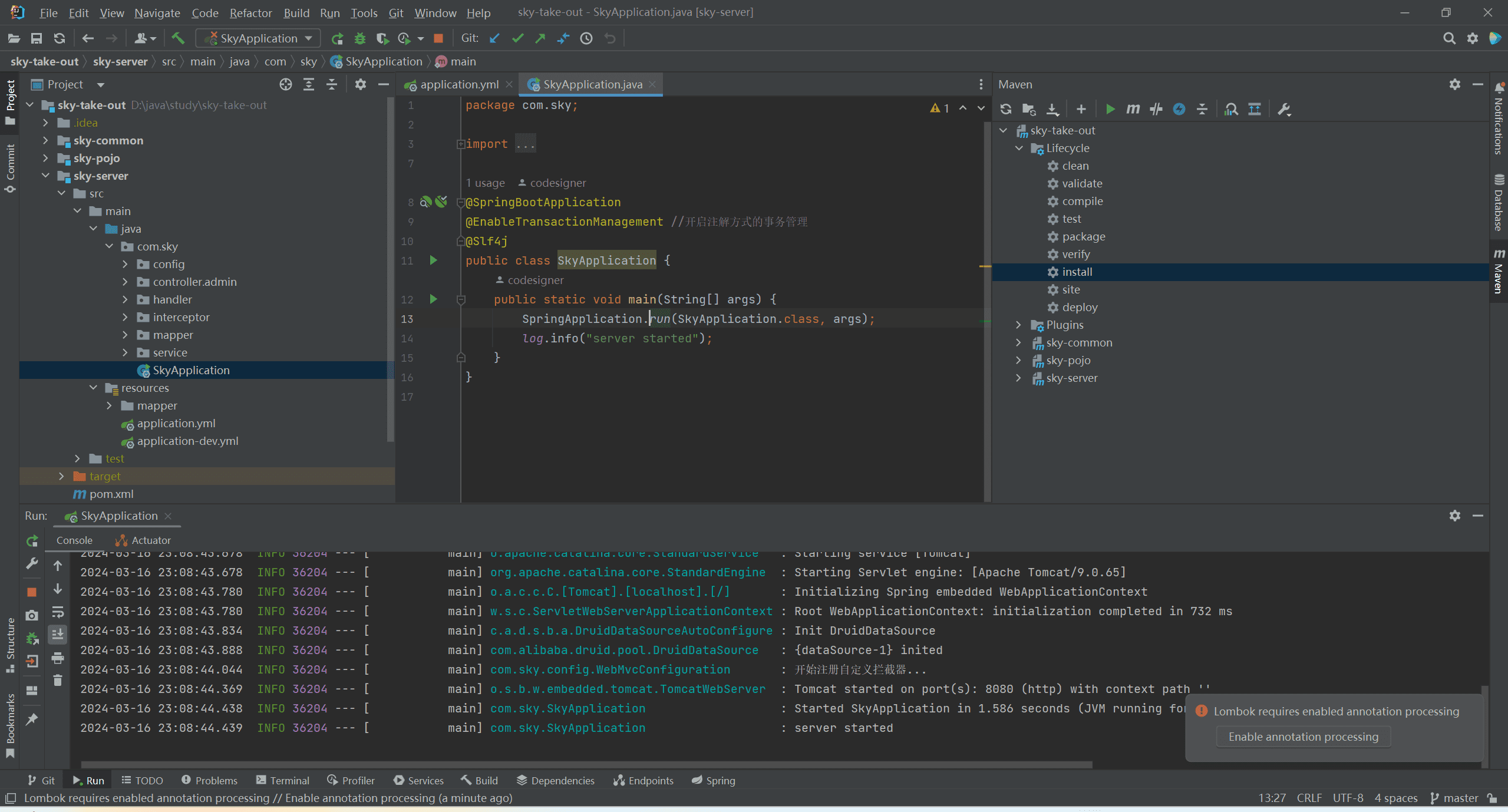Enable annotation processing via notification button
This screenshot has height=812, width=1508.
[1303, 736]
